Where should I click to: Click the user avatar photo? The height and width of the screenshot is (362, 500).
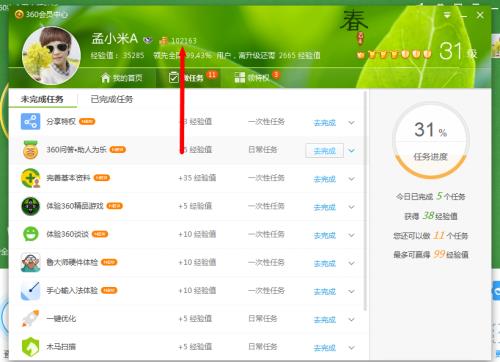pos(51,56)
